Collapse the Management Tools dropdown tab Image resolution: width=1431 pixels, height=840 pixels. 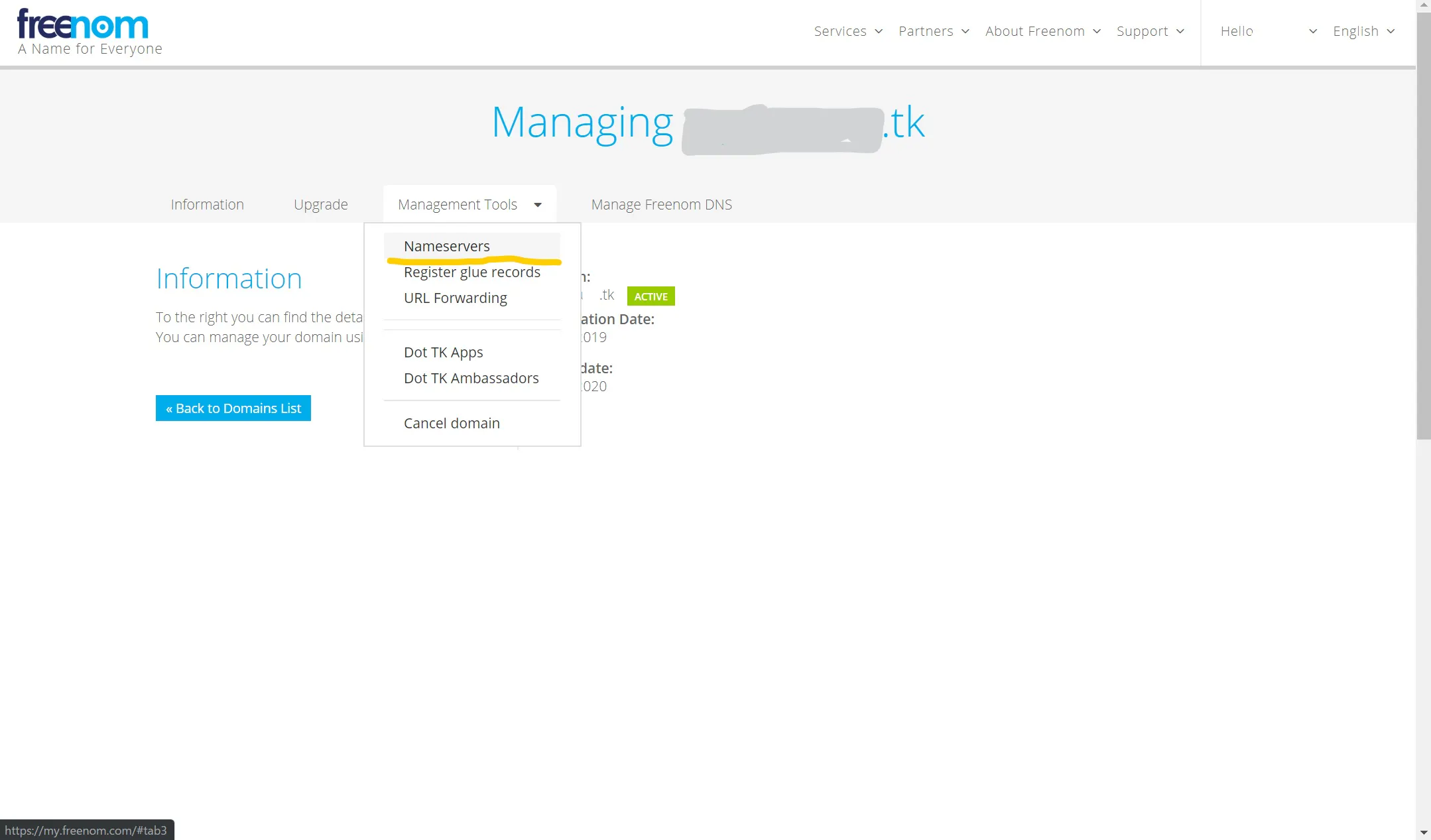(x=469, y=204)
